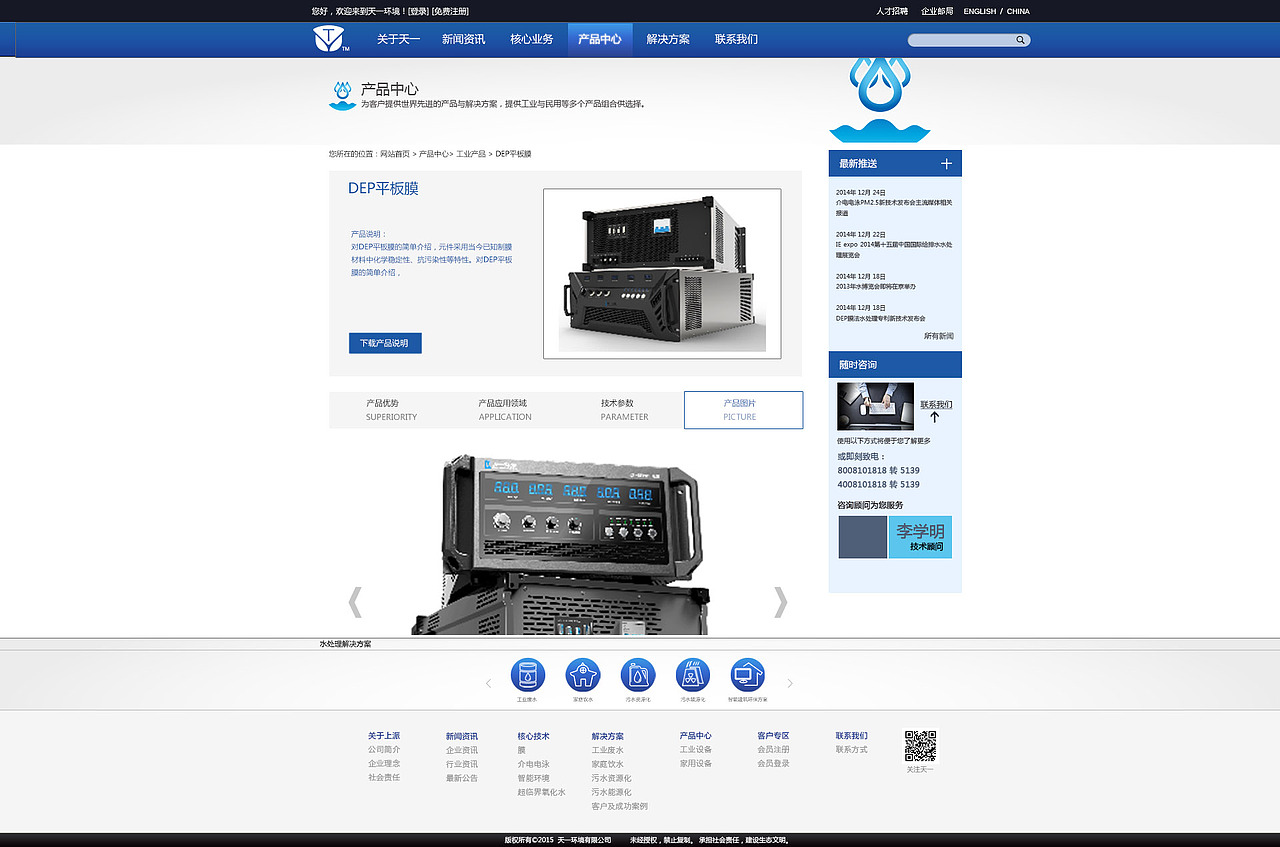Open the 2013年水博览会 news item
The height and width of the screenshot is (847, 1280).
pyautogui.click(x=876, y=287)
